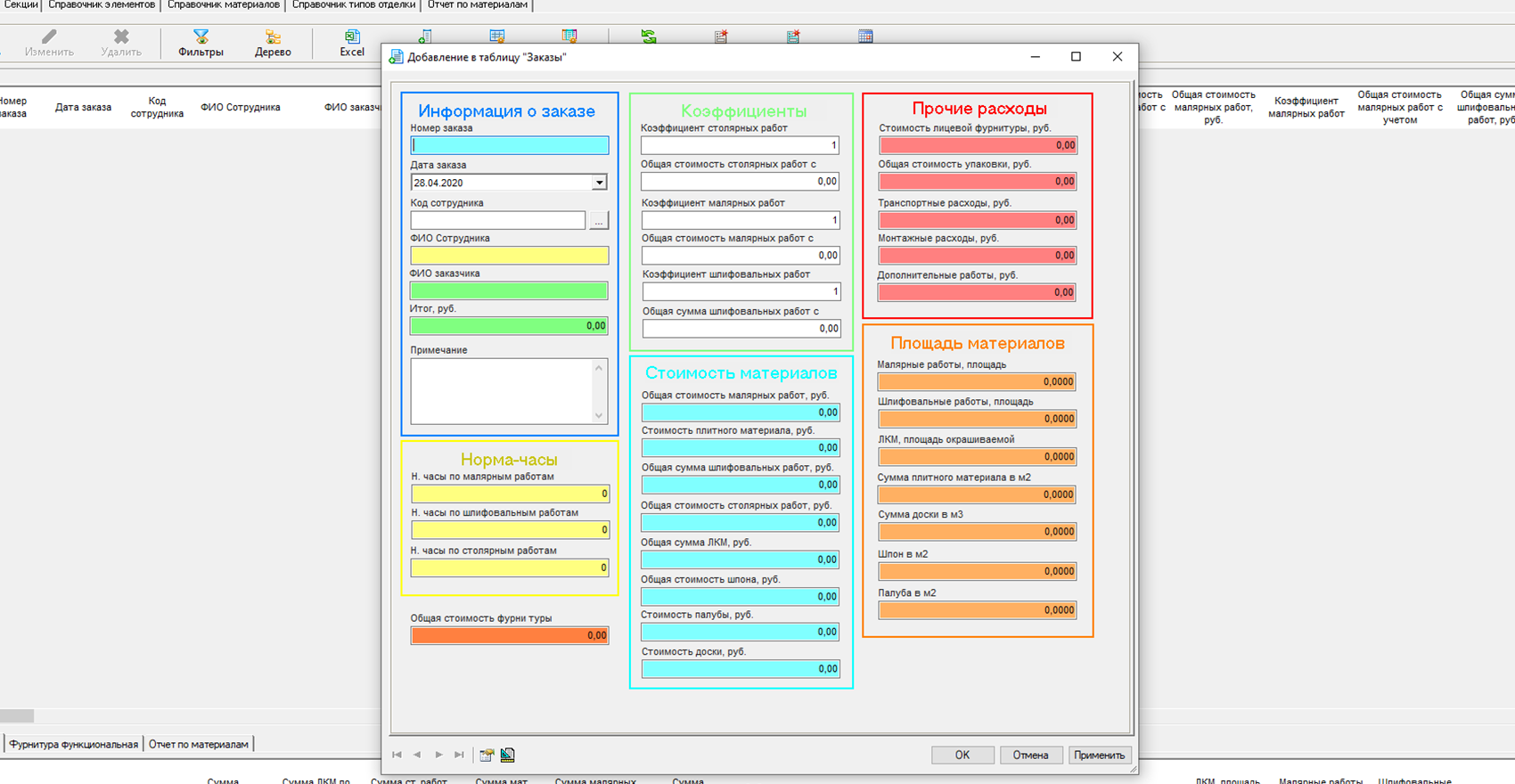
Task: Click the form settings icon beside navigation arrows
Action: tap(487, 755)
